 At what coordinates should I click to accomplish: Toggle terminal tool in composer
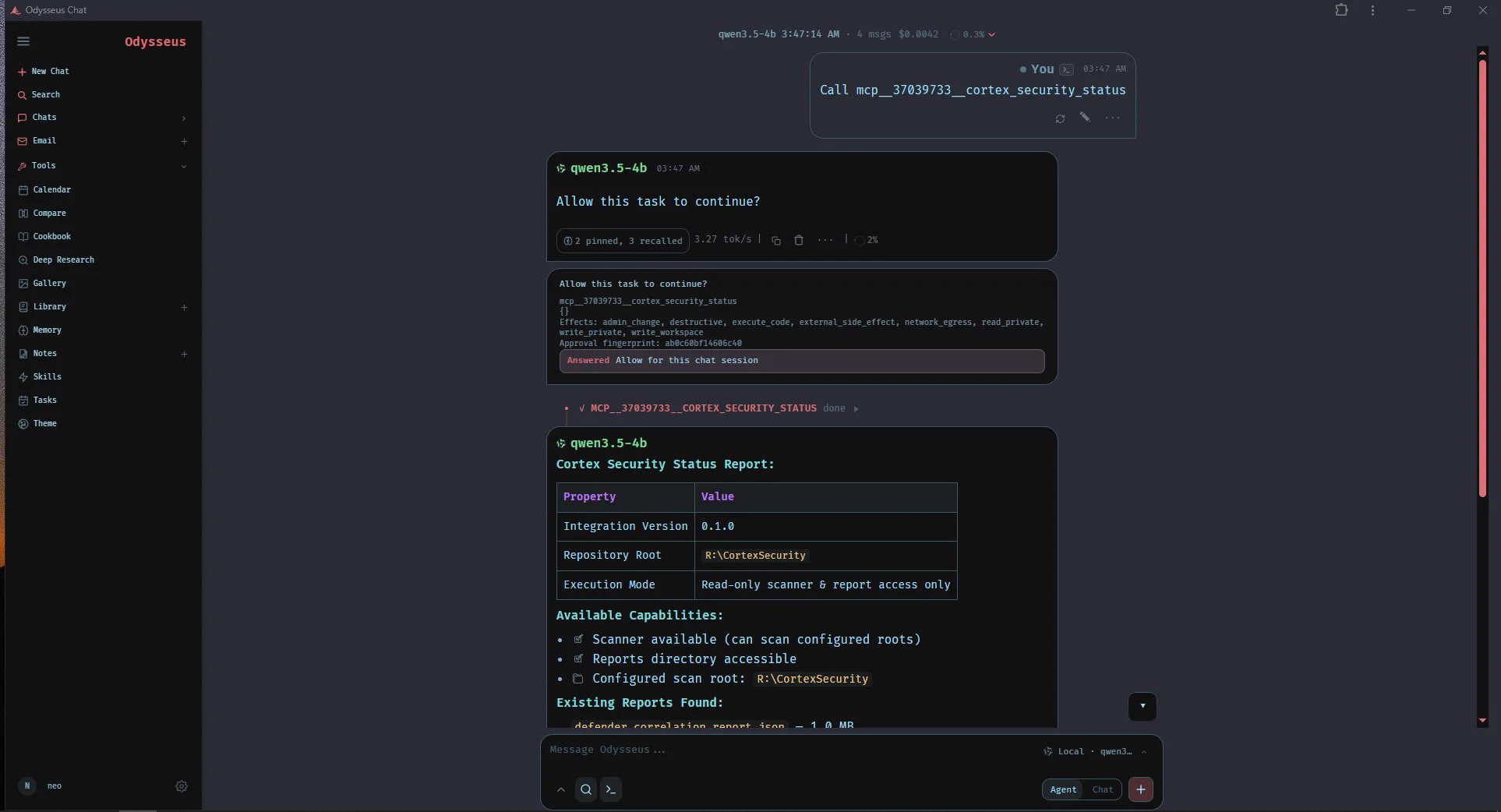[x=611, y=789]
